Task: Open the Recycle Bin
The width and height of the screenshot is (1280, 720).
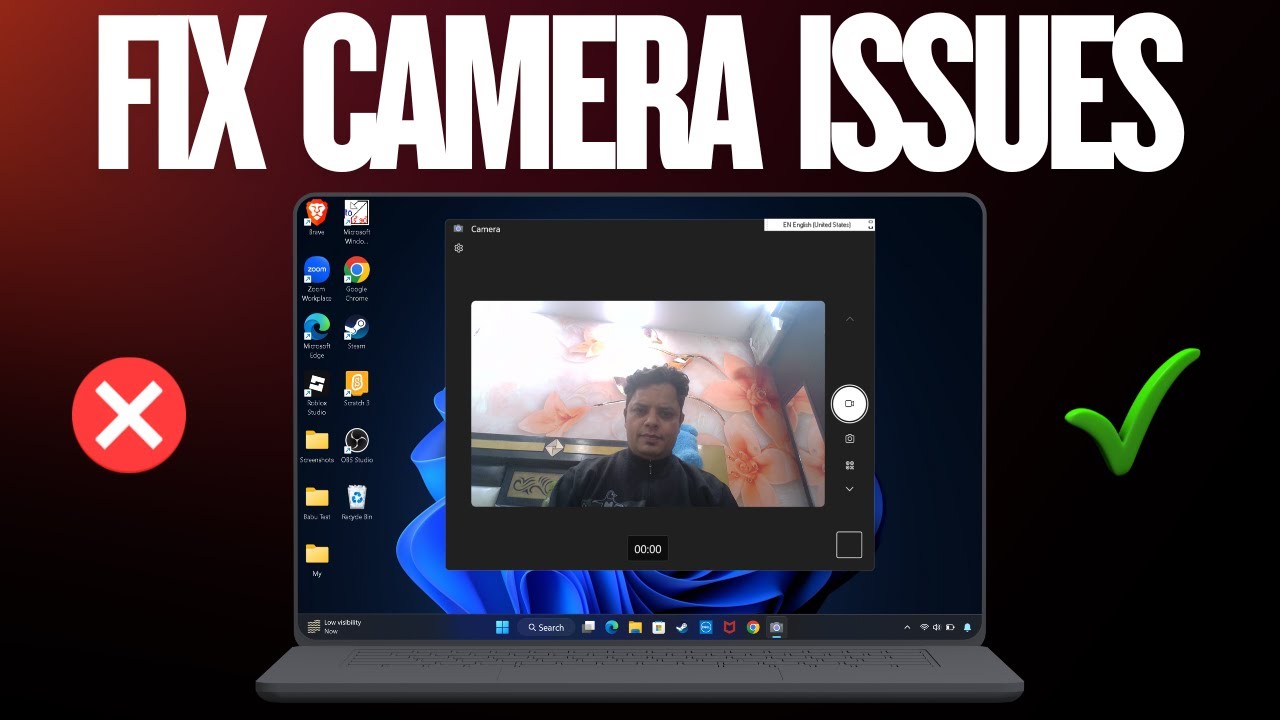Action: click(357, 503)
